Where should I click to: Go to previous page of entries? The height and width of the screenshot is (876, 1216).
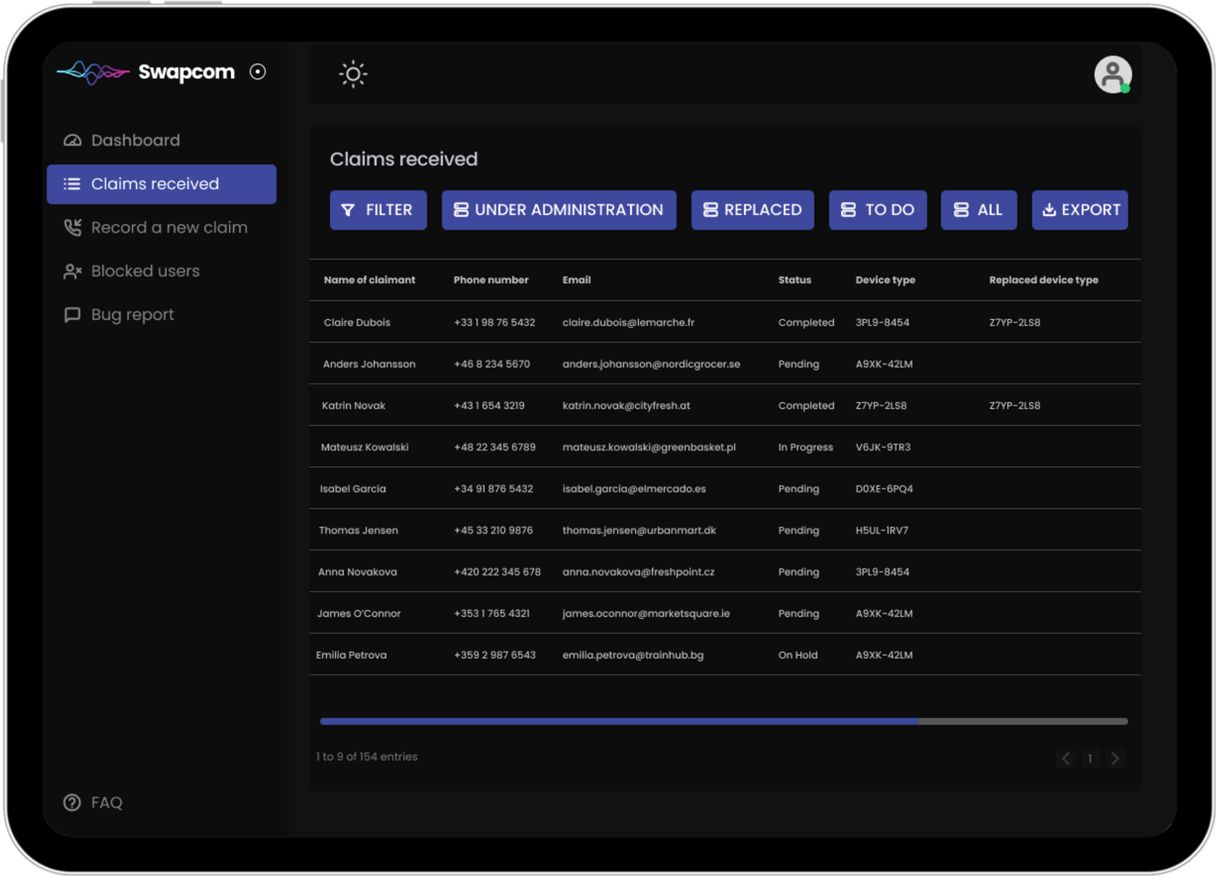(1065, 759)
